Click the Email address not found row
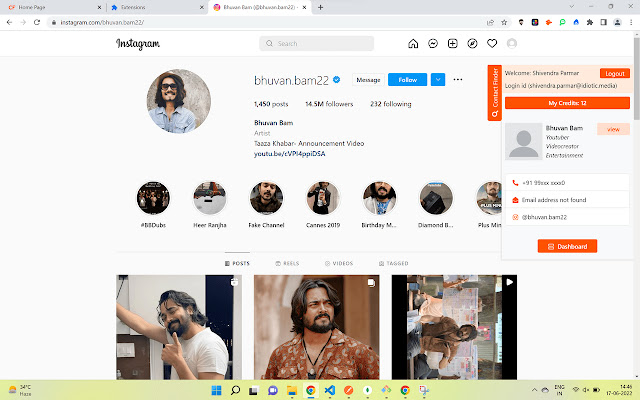The image size is (640, 400). (567, 200)
